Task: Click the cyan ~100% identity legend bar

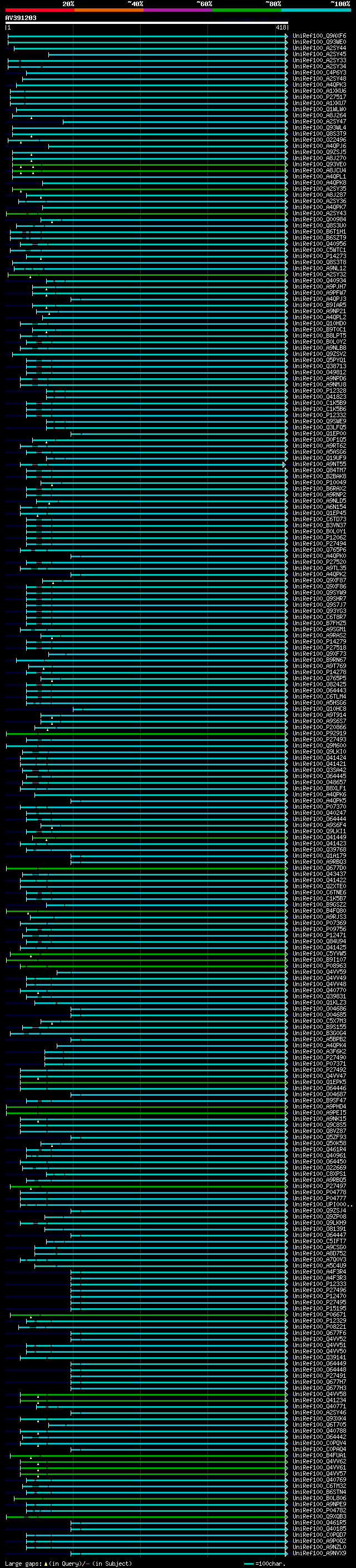Action: [x=316, y=10]
